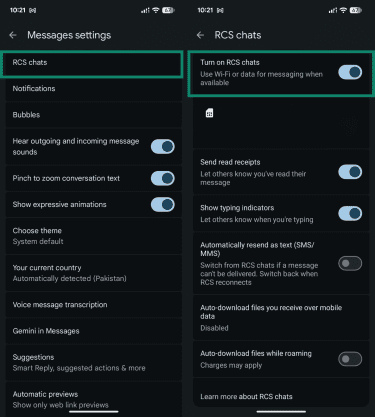The width and height of the screenshot is (375, 417).
Task: Toggle Show typing indicators switch
Action: [x=350, y=213]
